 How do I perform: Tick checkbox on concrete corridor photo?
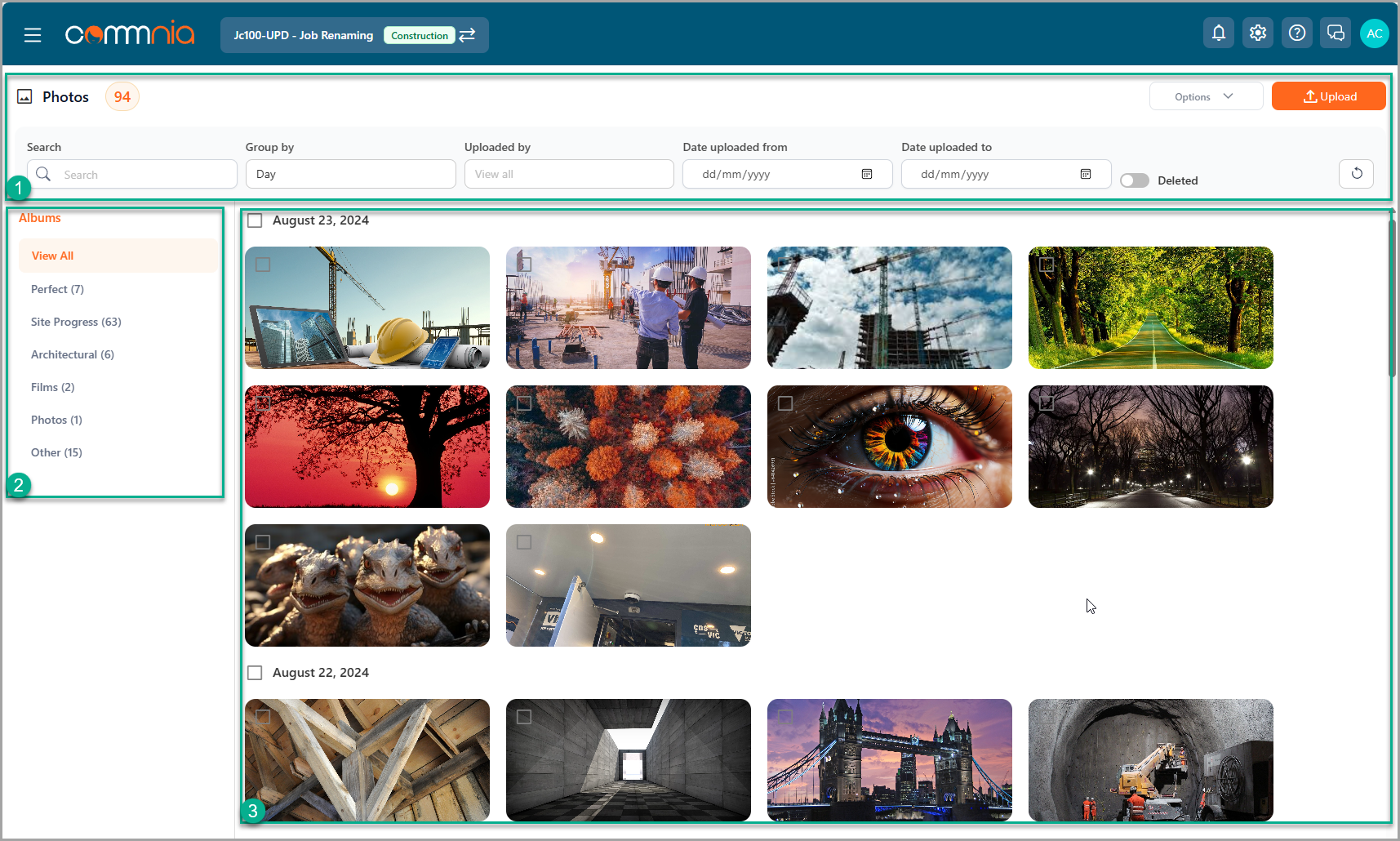tap(524, 717)
